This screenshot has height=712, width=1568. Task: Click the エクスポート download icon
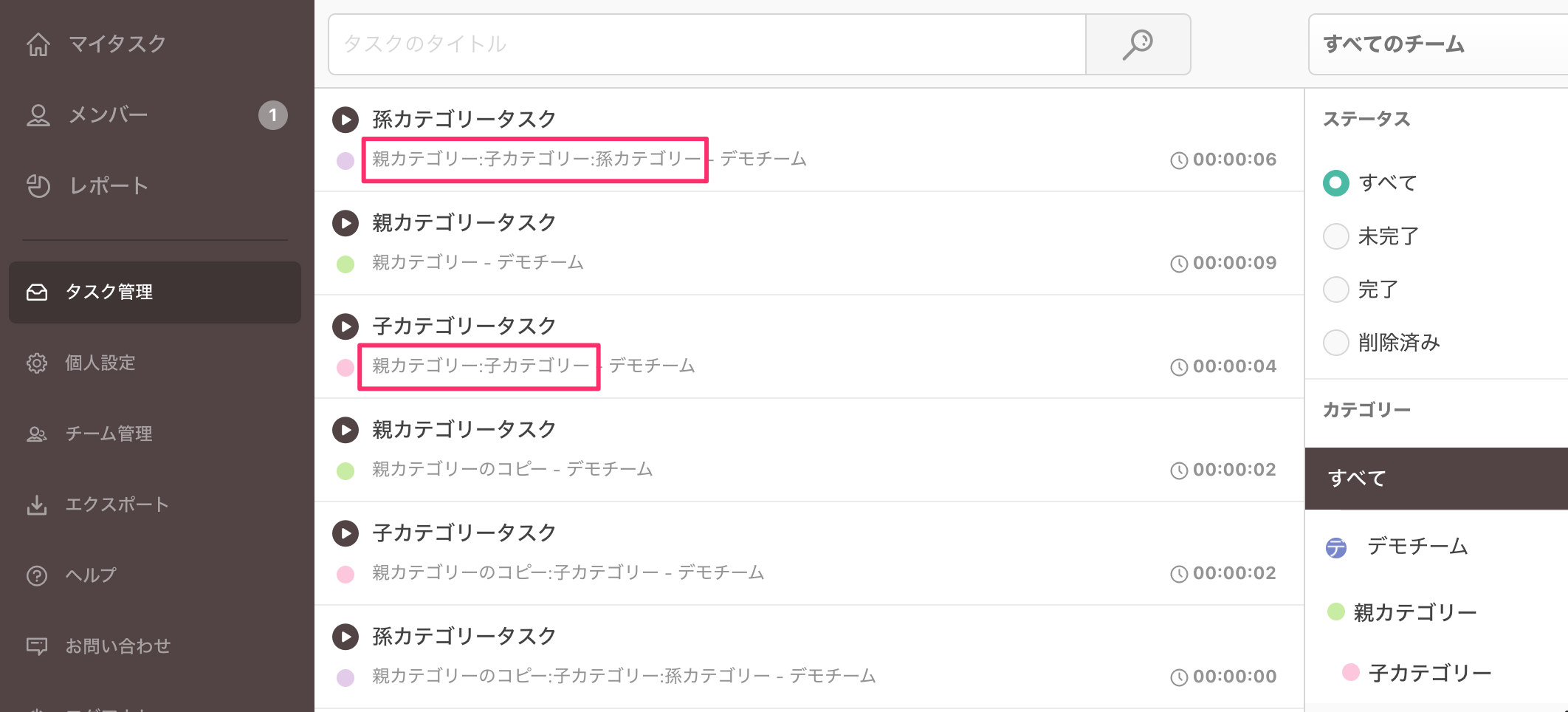pos(37,505)
